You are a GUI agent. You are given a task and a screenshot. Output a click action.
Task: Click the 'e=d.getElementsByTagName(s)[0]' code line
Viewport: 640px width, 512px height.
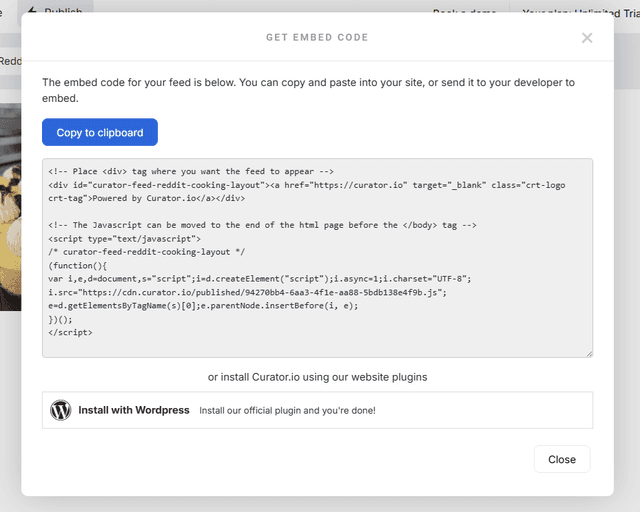(x=203, y=306)
